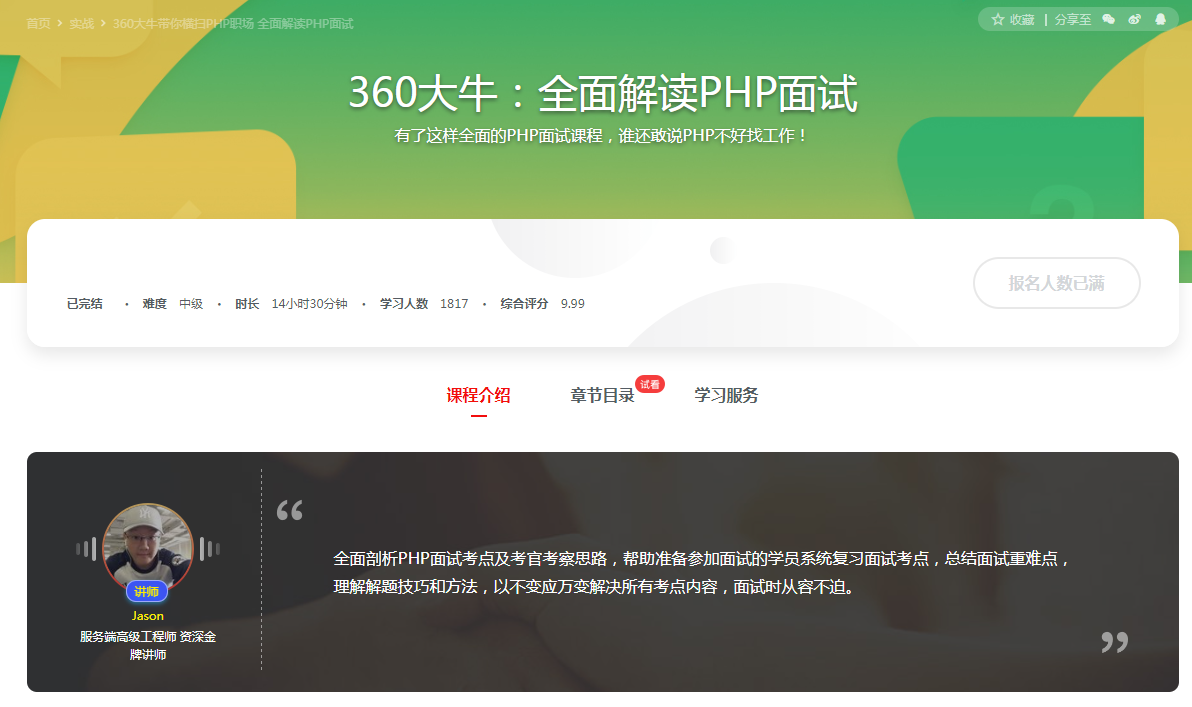The image size is (1192, 707).
Task: Click the red 试看 trial badge
Action: click(650, 384)
